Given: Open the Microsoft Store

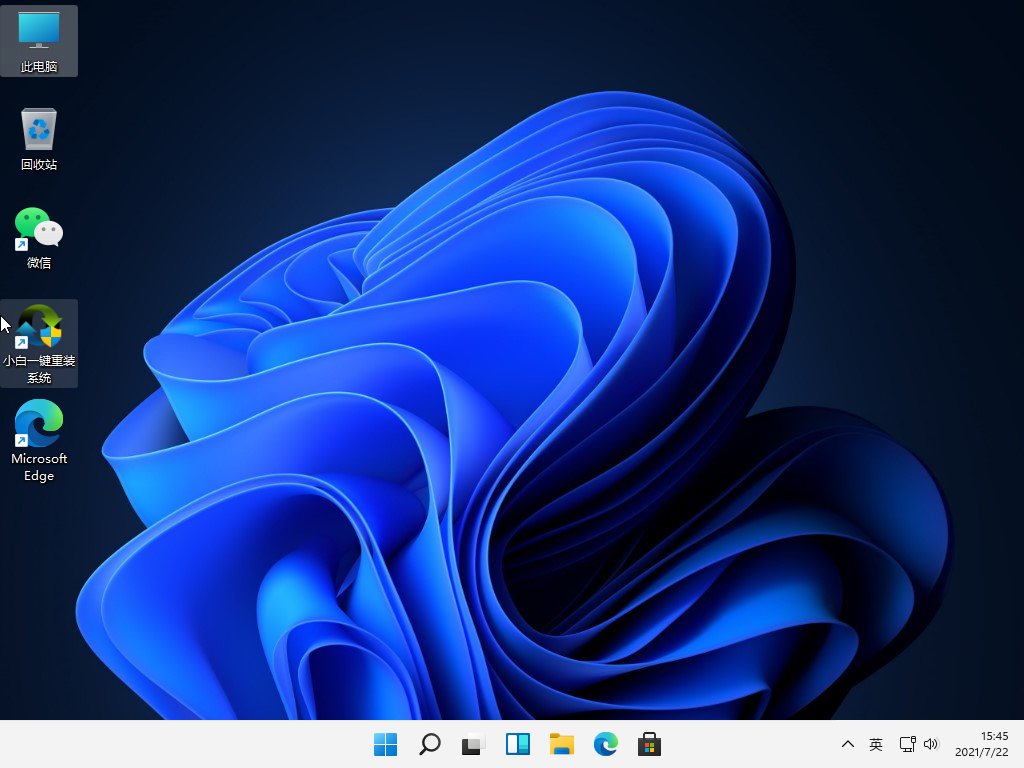Looking at the screenshot, I should tap(648, 744).
